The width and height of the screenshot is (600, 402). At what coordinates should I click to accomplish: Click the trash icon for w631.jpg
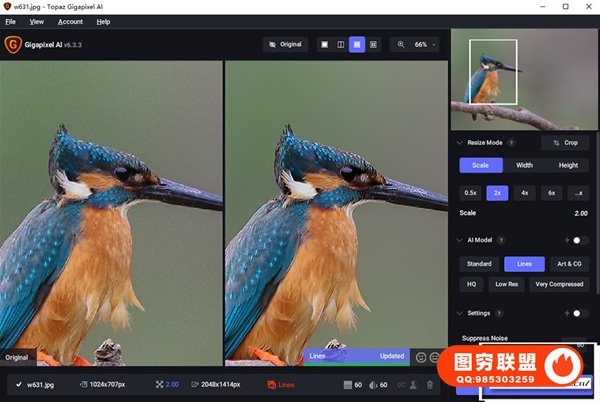430,385
